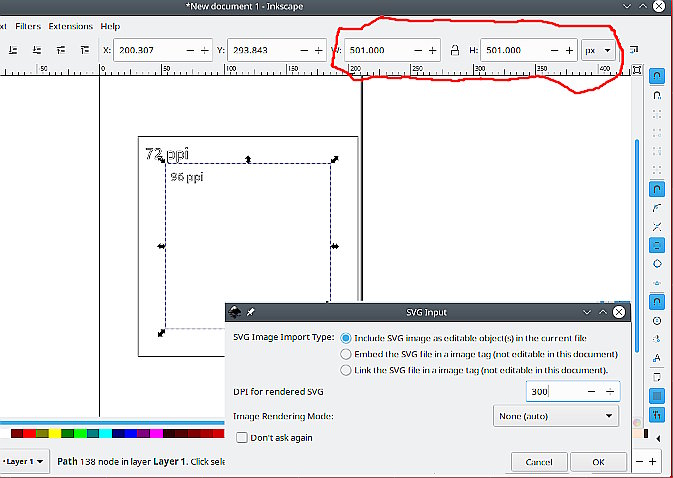Increase DPI for rendered SVG with plus
Image resolution: width=673 pixels, height=478 pixels.
click(610, 391)
